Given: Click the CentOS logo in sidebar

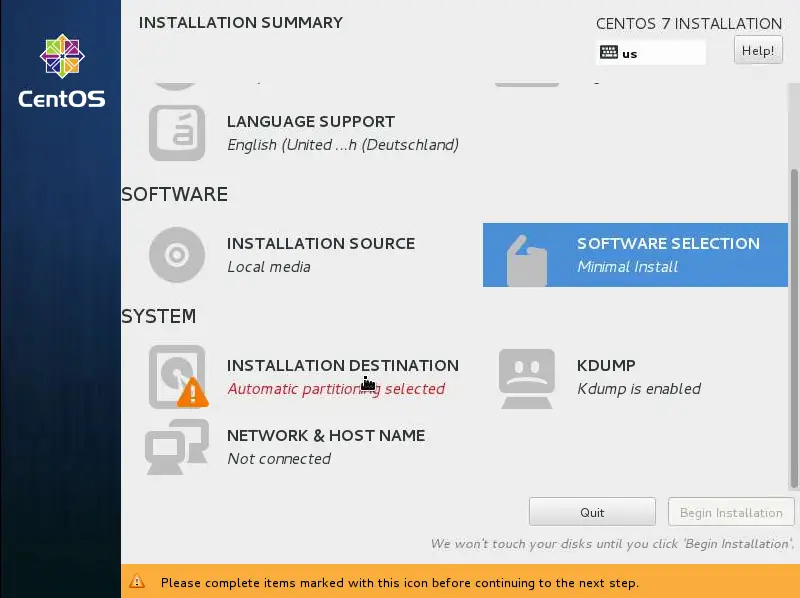Looking at the screenshot, I should tap(62, 71).
